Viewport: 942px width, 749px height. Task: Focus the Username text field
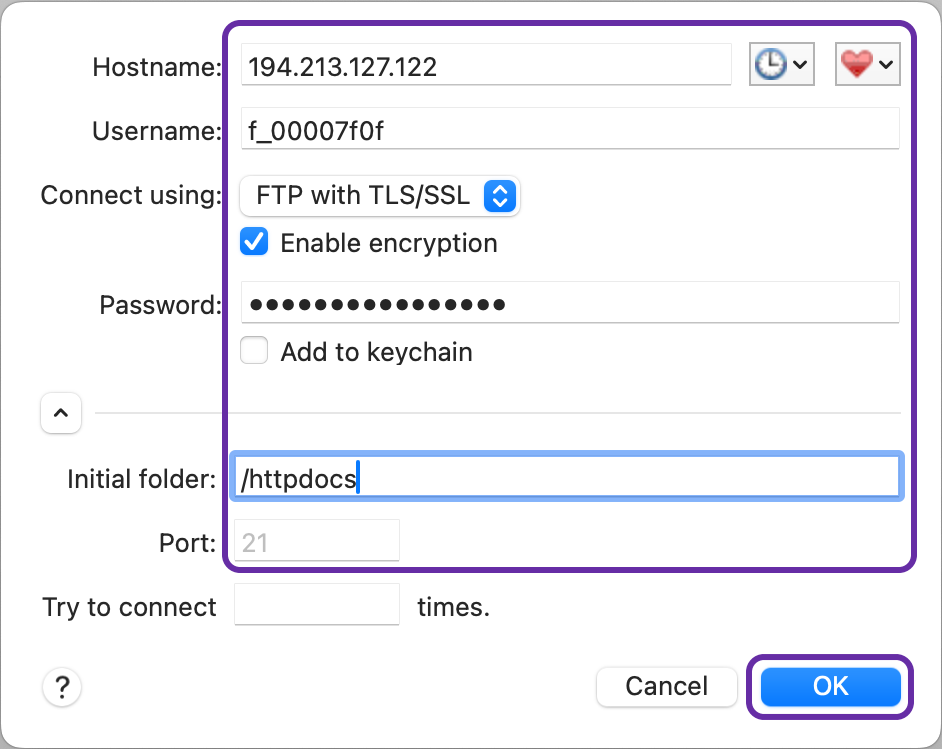[x=570, y=130]
